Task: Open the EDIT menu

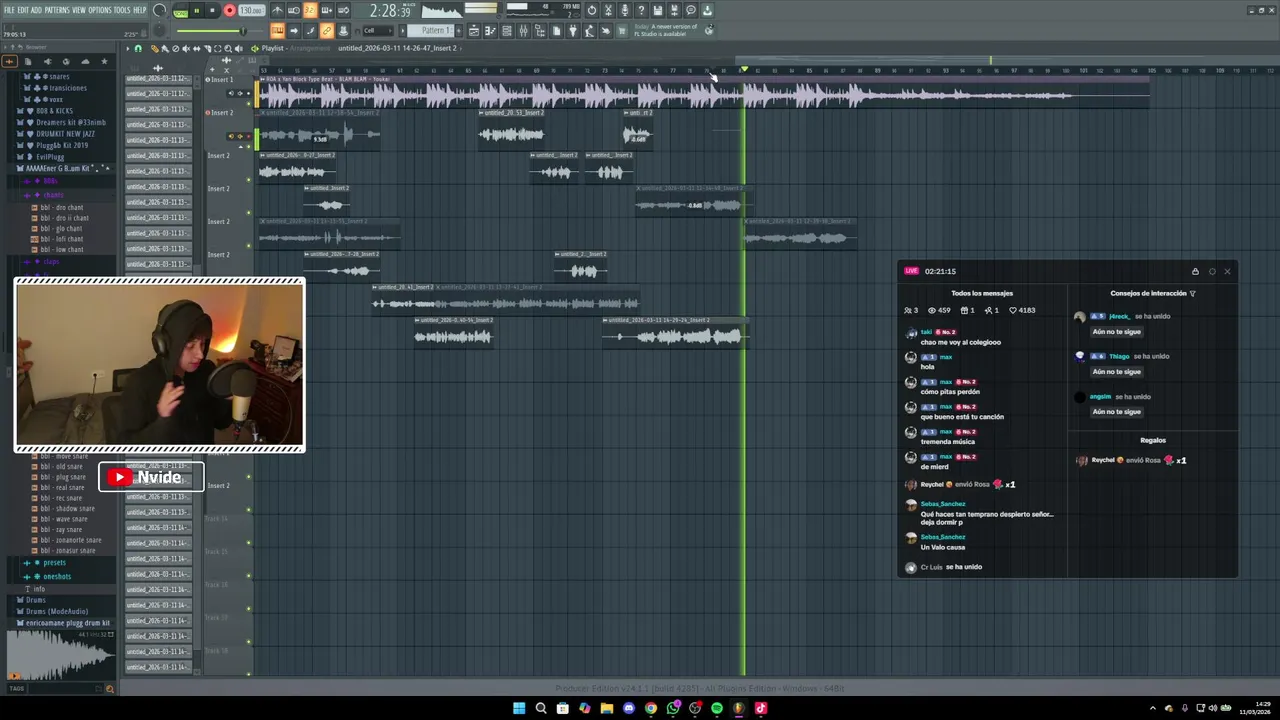Action: pyautogui.click(x=23, y=10)
